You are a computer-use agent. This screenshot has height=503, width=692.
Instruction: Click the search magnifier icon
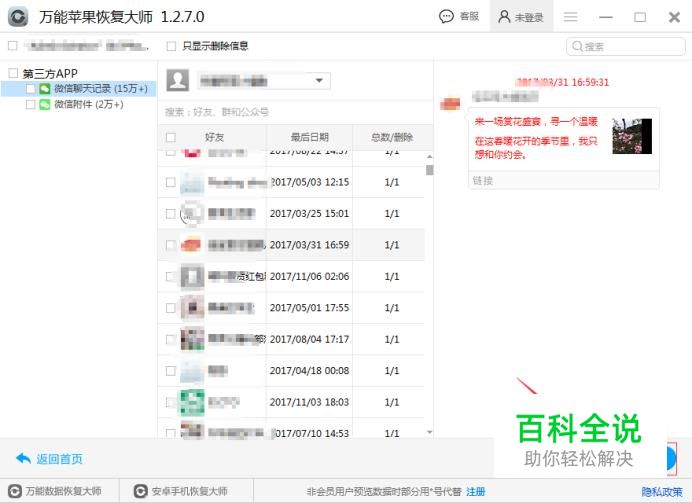coord(577,46)
